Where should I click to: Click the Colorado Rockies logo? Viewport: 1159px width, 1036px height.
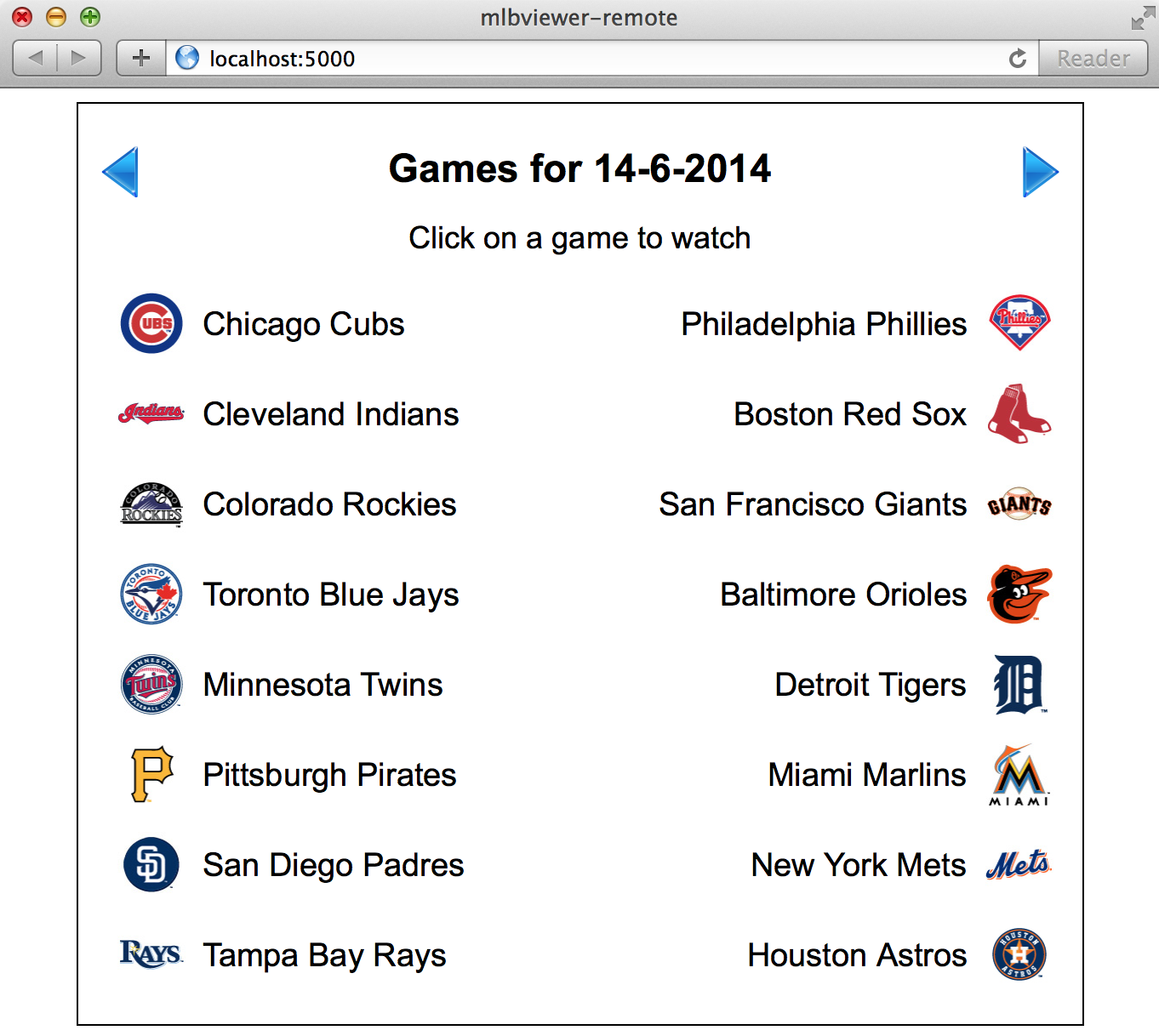(x=151, y=504)
